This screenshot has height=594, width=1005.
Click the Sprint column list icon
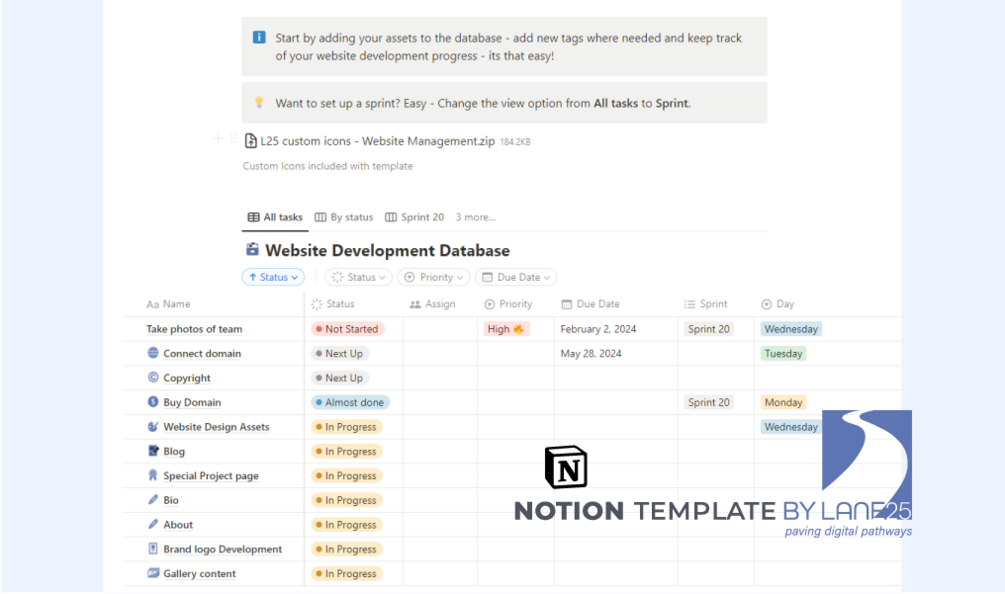tap(690, 304)
